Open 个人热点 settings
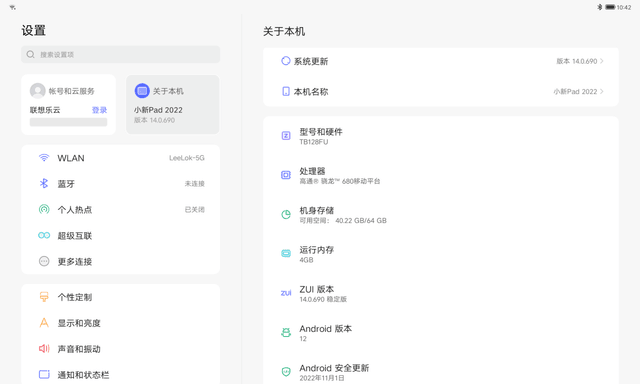 (120, 210)
